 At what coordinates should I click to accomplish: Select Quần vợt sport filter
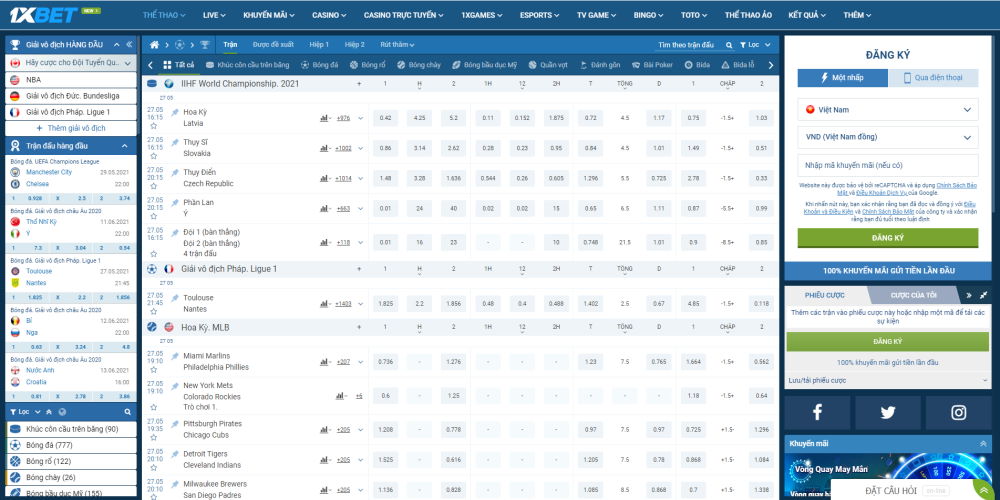[x=549, y=65]
